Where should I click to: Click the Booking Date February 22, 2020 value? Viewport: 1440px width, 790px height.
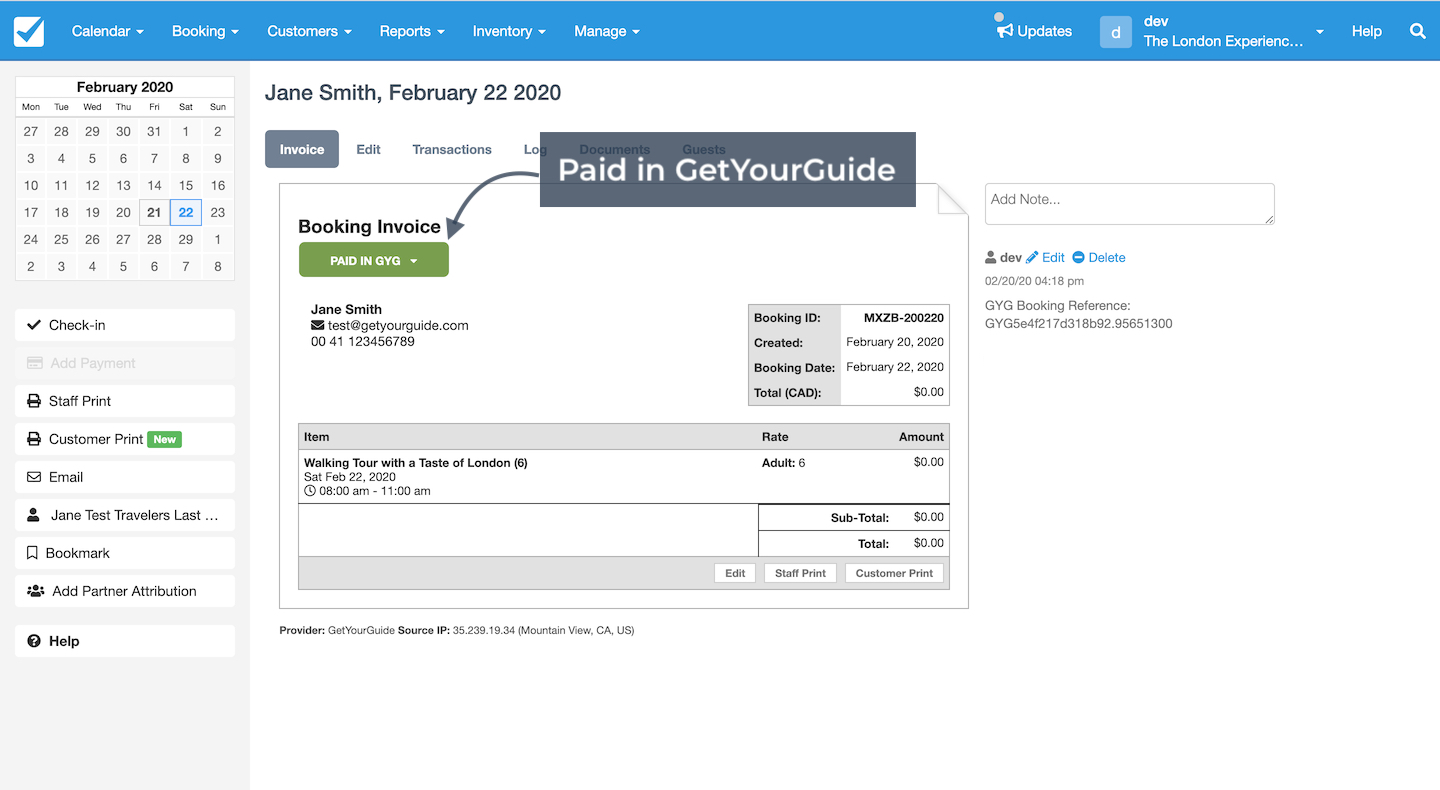pos(895,367)
